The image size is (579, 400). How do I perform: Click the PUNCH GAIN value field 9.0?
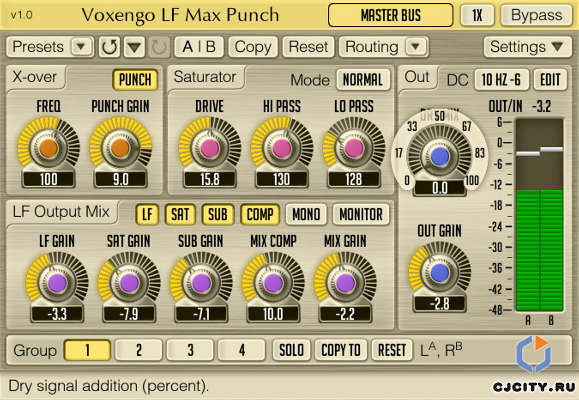tap(120, 180)
